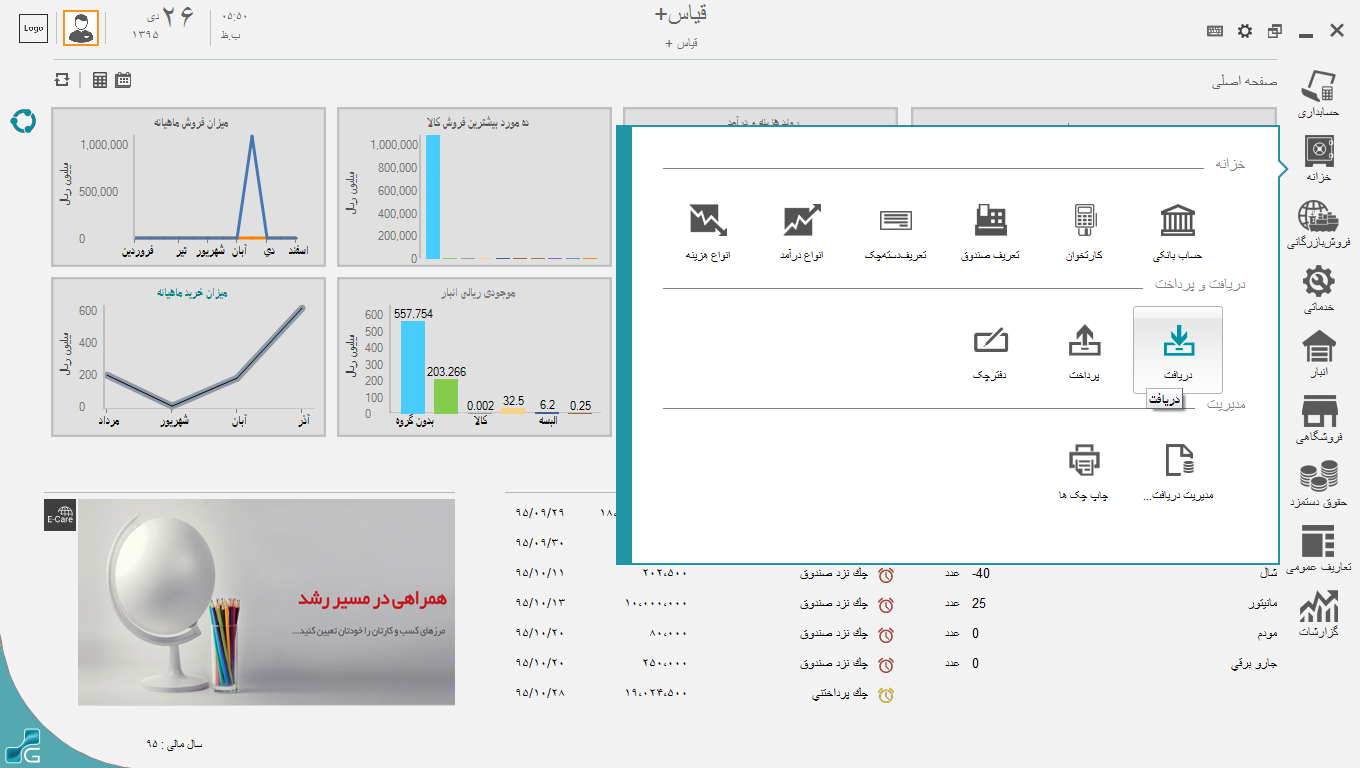
Task: Click the calendar toolbar icon
Action: point(123,80)
